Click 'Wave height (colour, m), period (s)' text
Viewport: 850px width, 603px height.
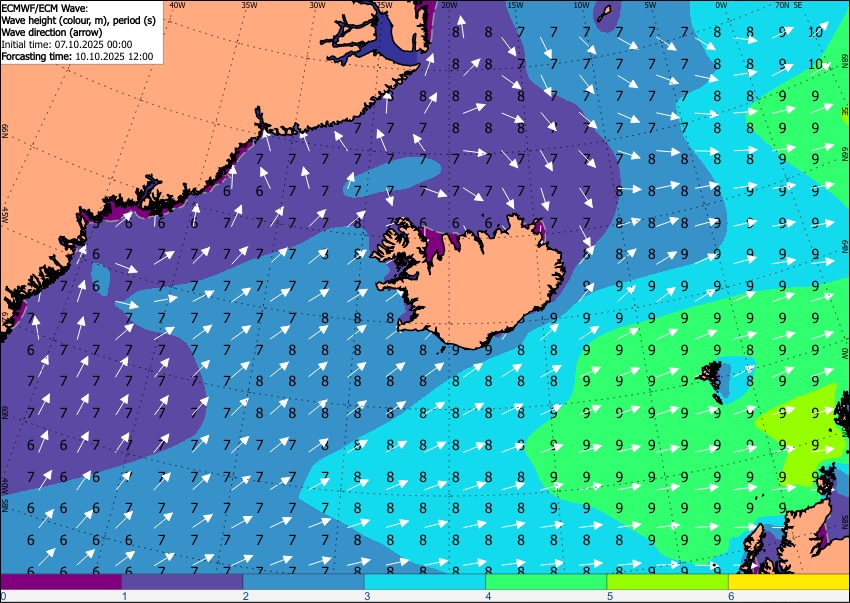pos(79,20)
